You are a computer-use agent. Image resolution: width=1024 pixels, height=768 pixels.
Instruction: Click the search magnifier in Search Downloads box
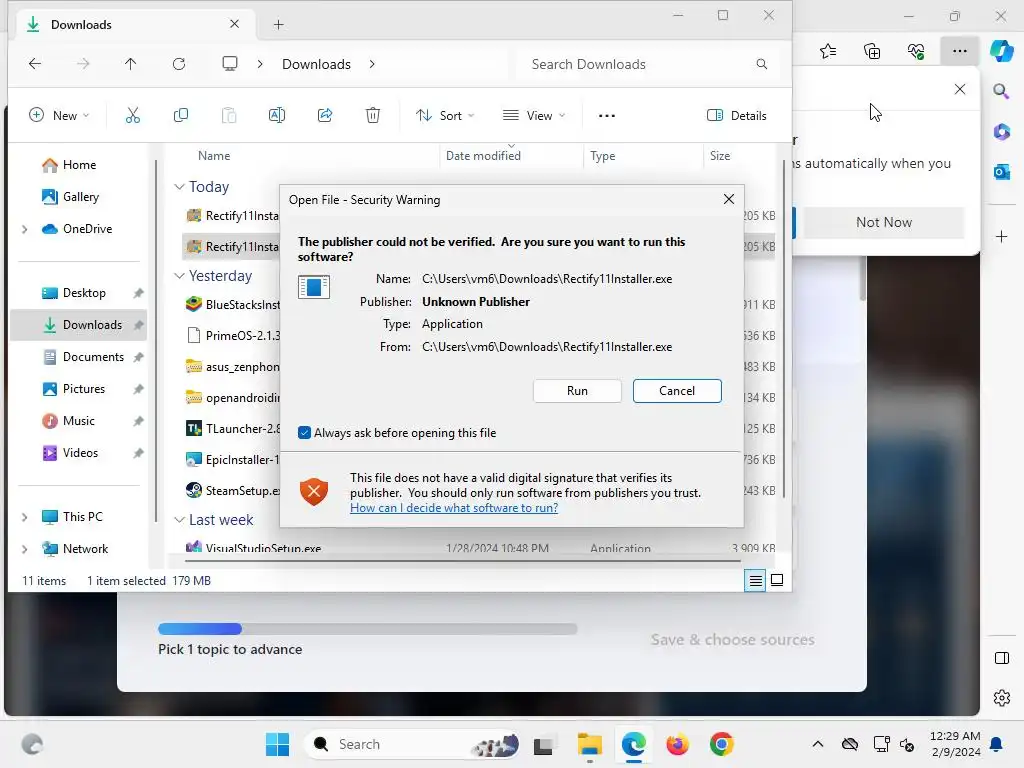(x=761, y=64)
